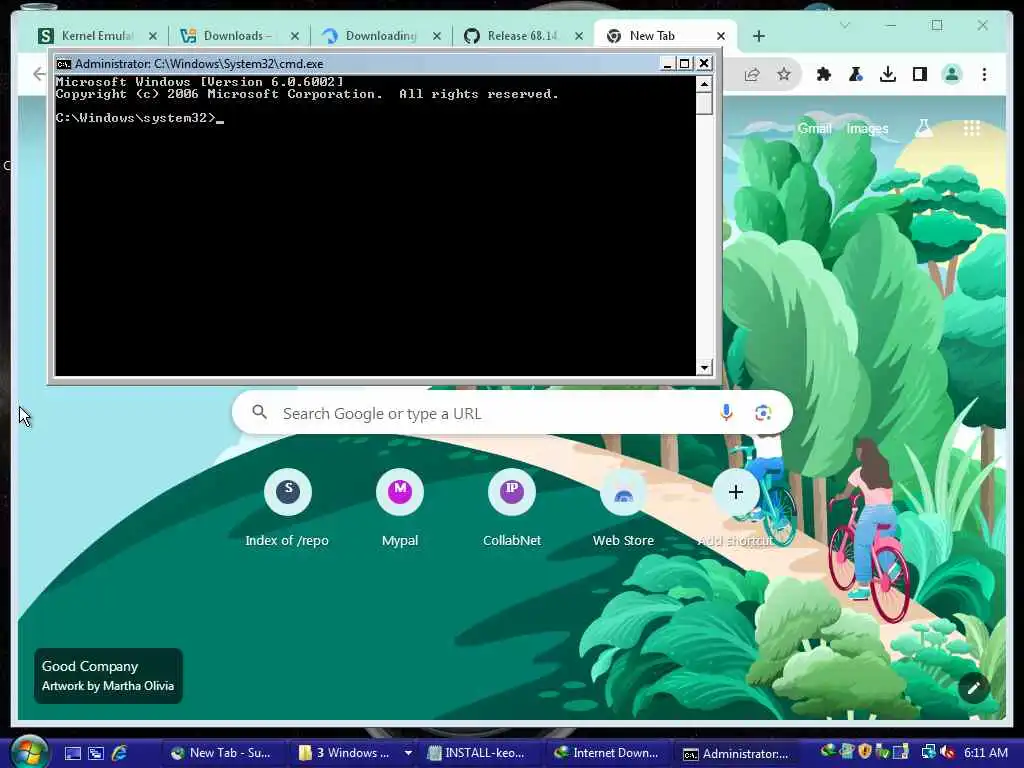
Task: Close the Downloads tab
Action: coord(295,37)
